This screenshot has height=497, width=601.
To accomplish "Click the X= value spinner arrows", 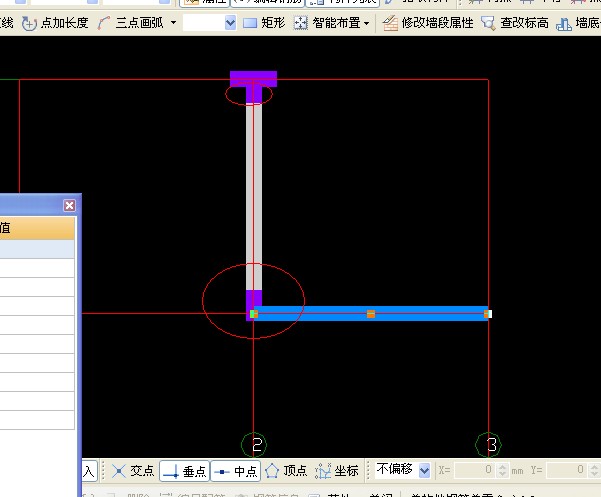I will (502, 470).
